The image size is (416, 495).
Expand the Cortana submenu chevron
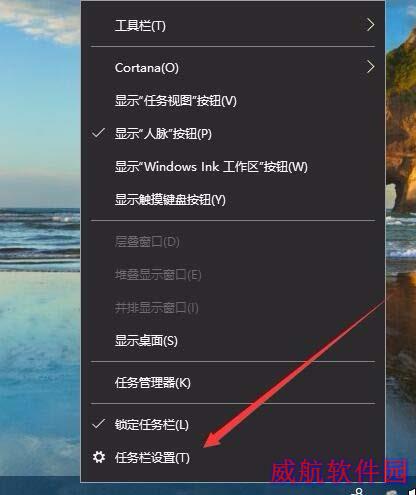pos(370,67)
